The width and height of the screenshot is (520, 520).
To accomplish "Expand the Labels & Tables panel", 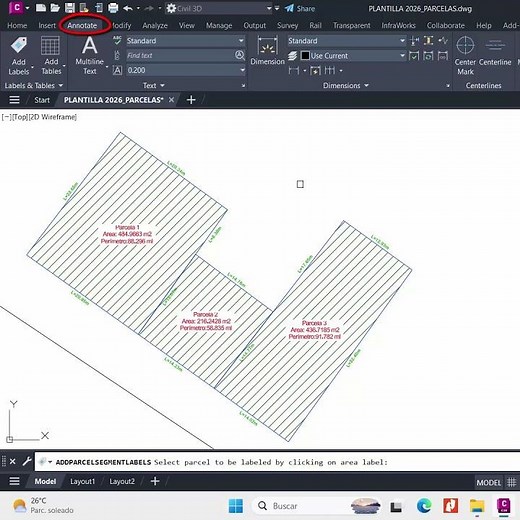I will [33, 86].
